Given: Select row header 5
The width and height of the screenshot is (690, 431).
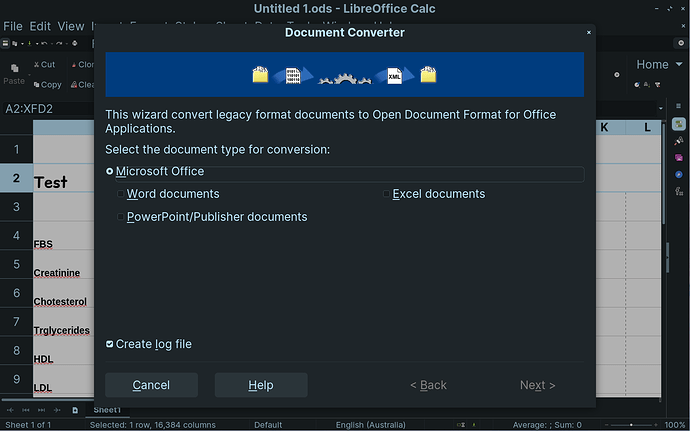Looking at the screenshot, I should pos(16,264).
